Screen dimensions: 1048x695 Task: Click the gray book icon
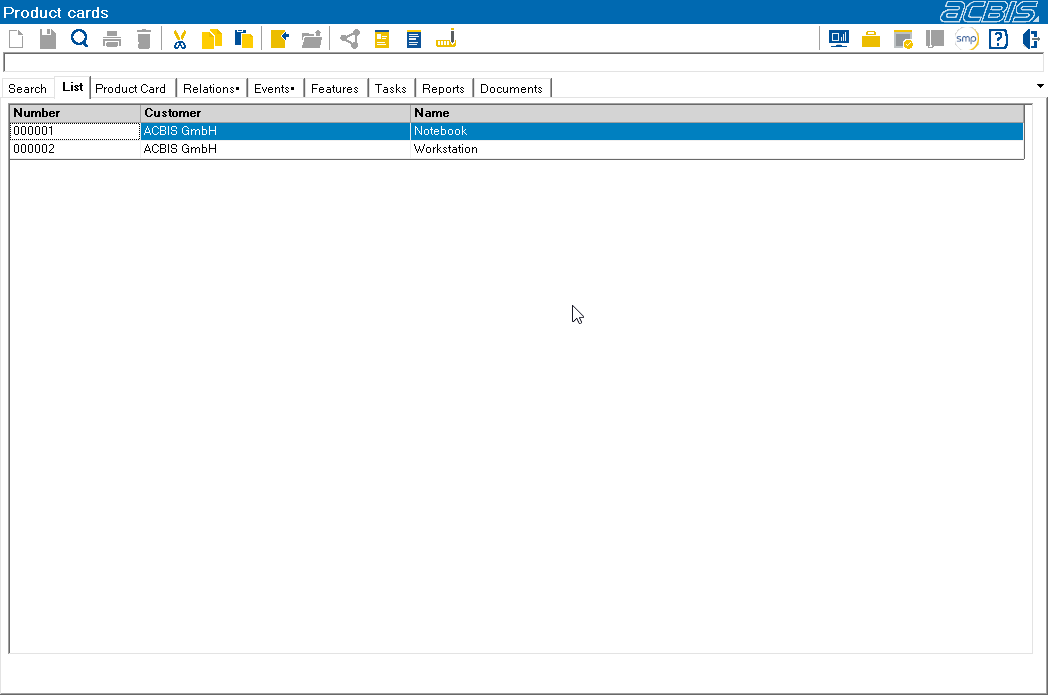coord(934,39)
